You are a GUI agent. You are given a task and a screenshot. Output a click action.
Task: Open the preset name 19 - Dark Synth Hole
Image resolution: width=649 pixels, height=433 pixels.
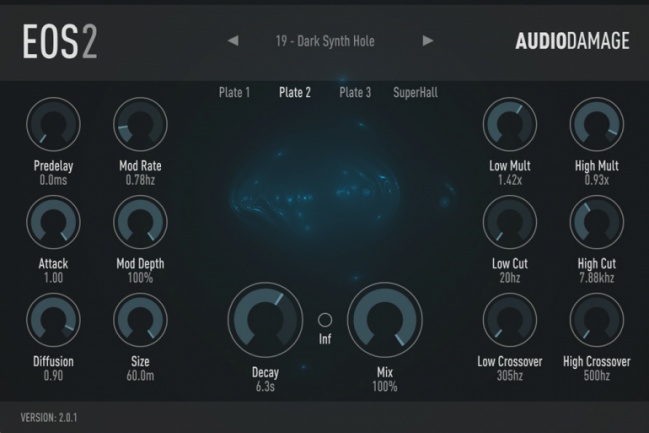[325, 41]
